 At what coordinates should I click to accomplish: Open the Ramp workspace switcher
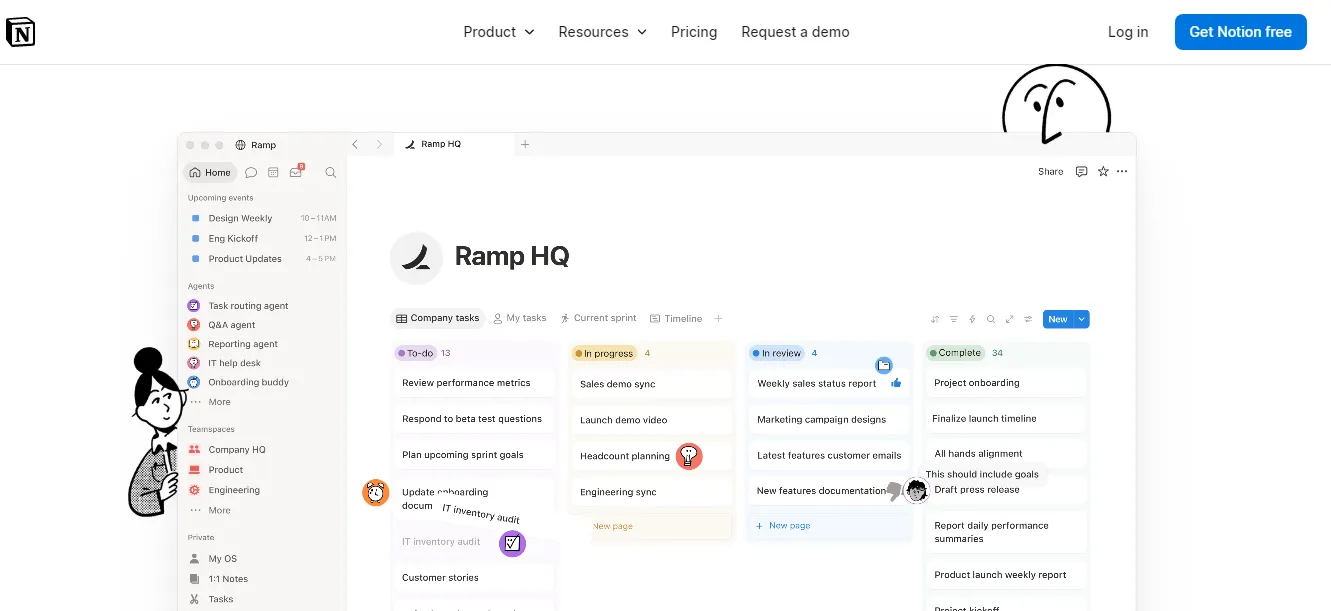tap(255, 145)
